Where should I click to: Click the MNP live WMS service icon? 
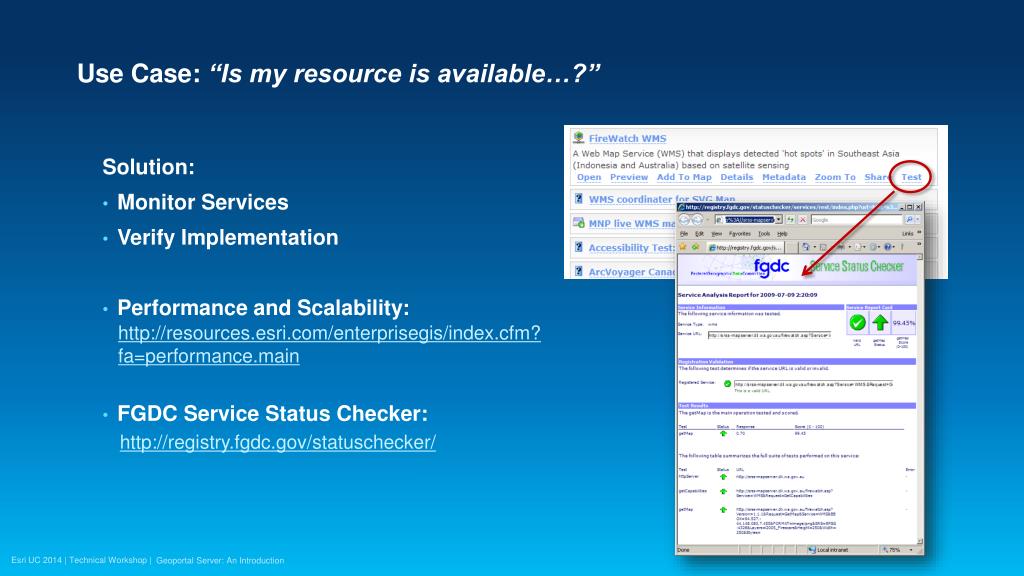(578, 223)
